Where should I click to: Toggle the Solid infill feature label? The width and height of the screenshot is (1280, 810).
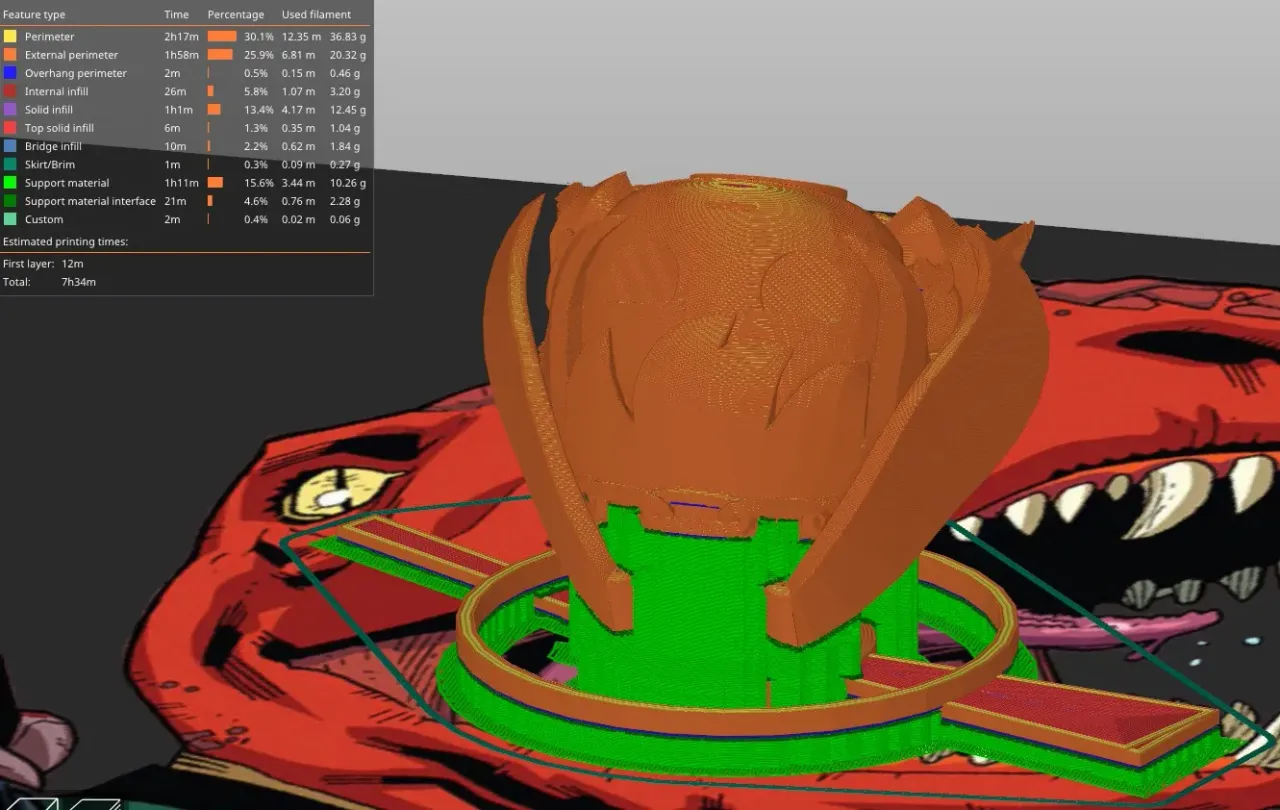pos(49,110)
